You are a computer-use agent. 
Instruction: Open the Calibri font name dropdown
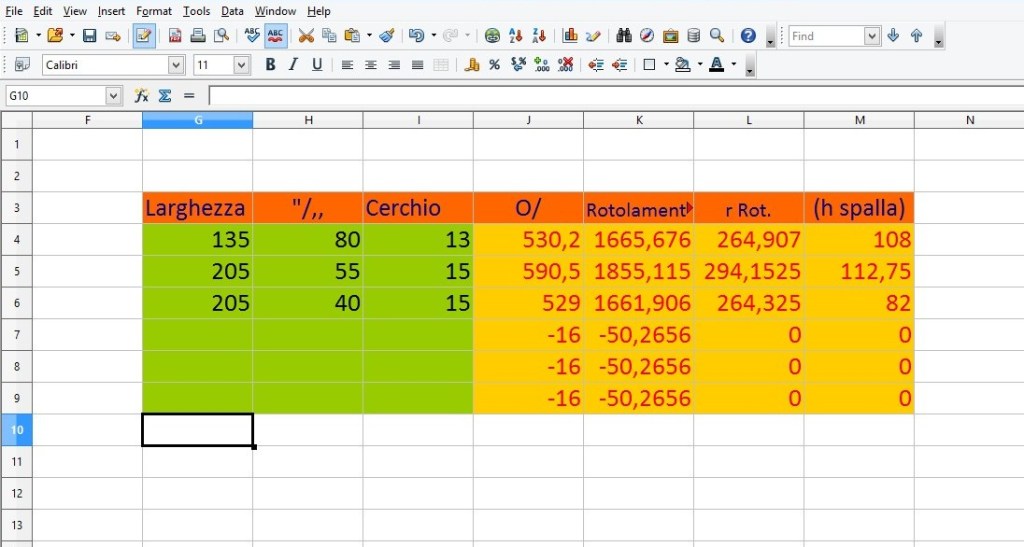(176, 65)
